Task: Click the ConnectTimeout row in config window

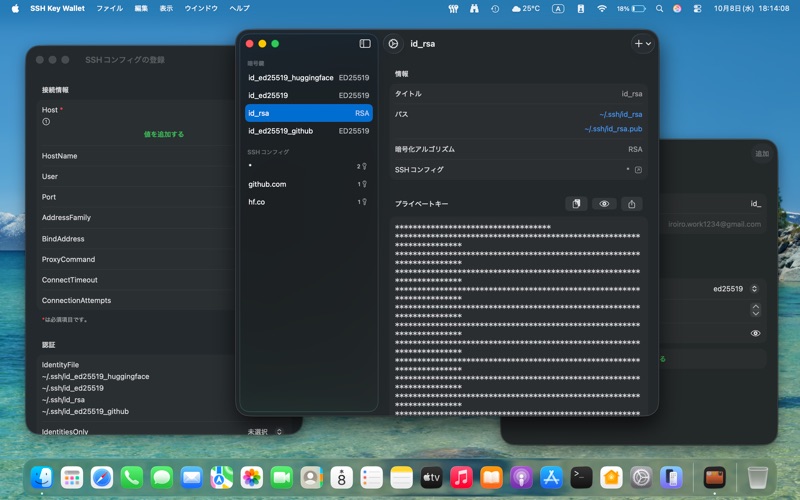Action: click(x=138, y=280)
